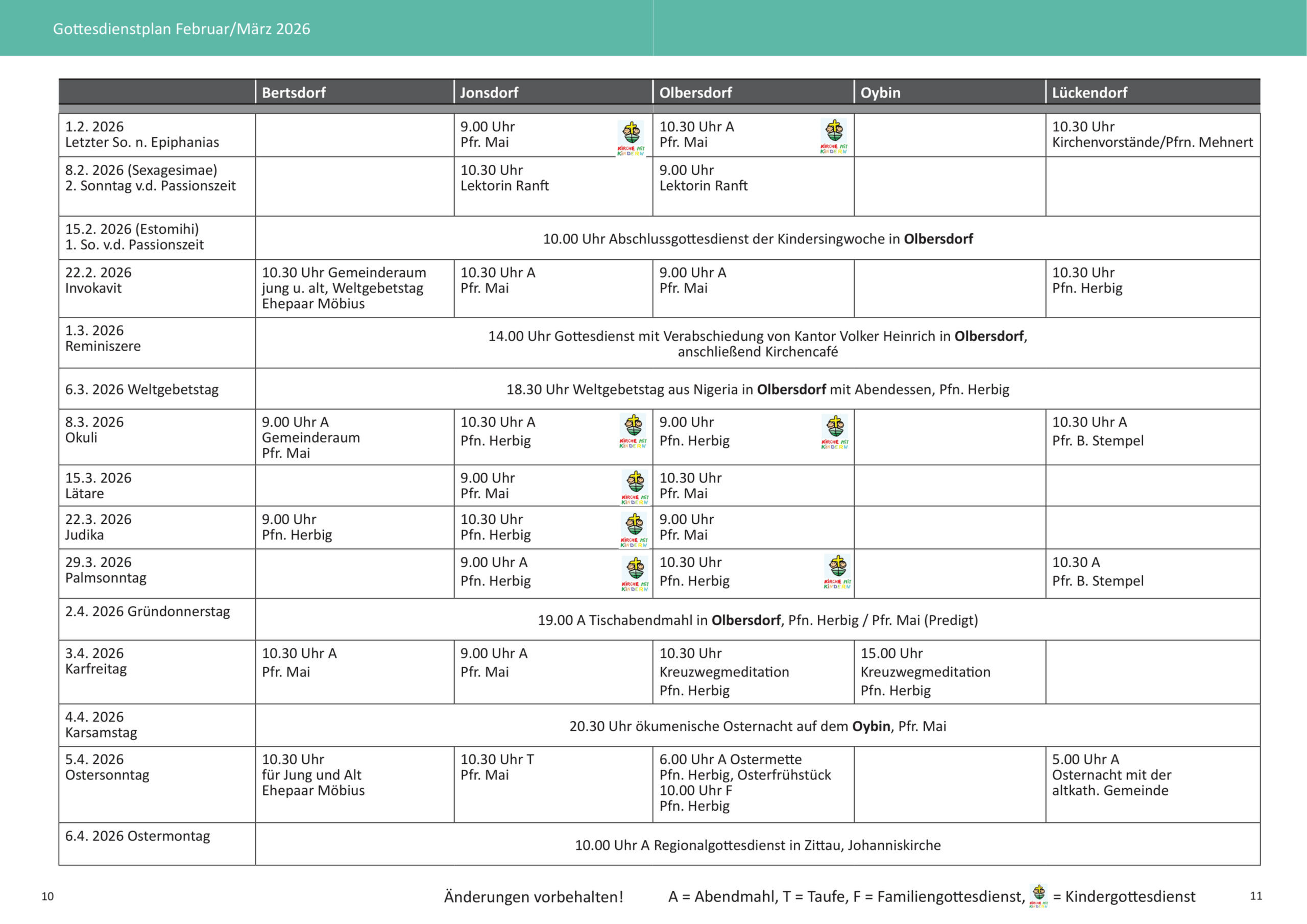Viewport: 1307px width, 924px height.
Task: Click Kindergottesdienst icon in Olbersdorf Okuli cell
Action: [835, 432]
